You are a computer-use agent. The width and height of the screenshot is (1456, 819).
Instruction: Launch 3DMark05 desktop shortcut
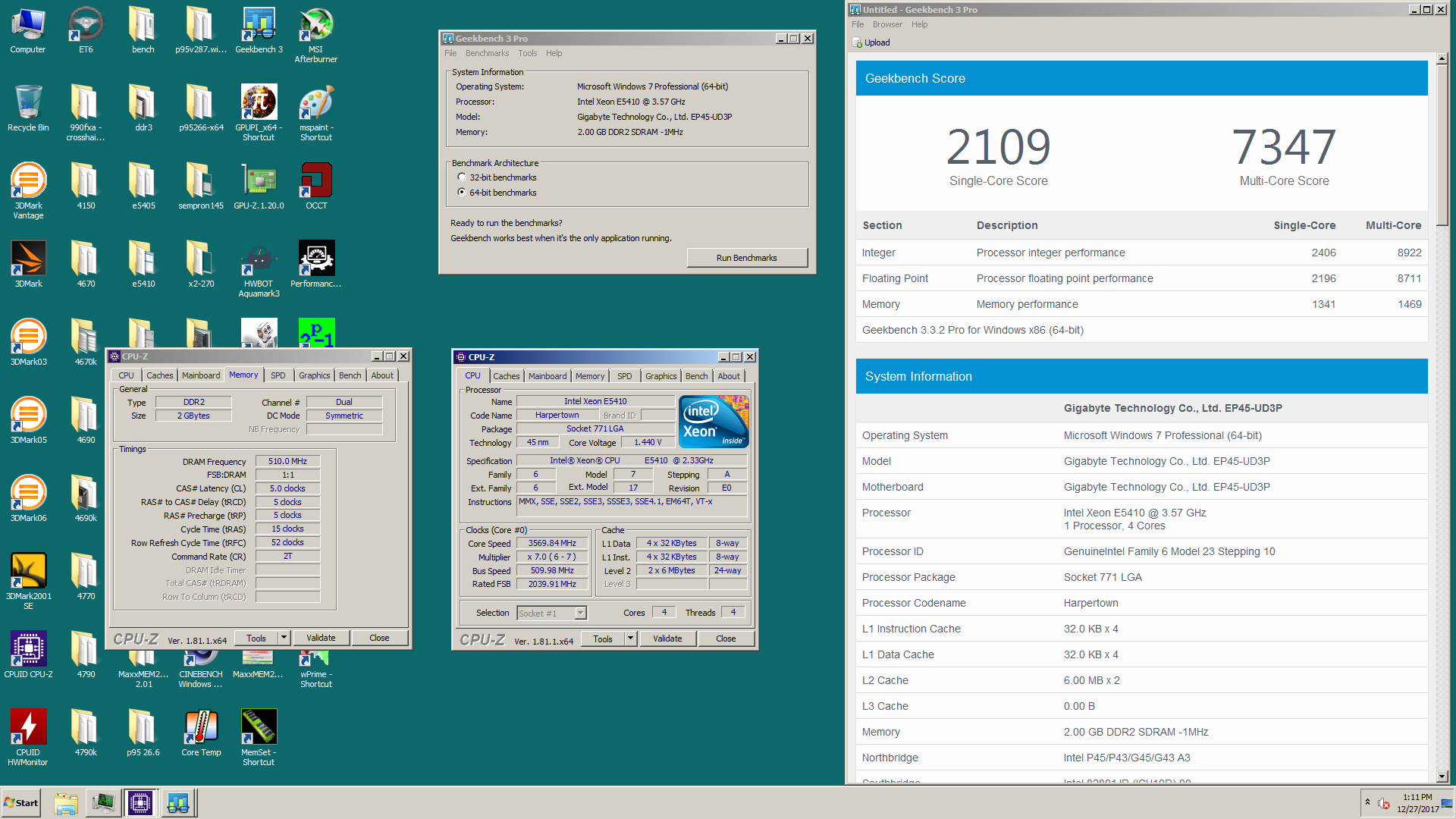tap(28, 421)
